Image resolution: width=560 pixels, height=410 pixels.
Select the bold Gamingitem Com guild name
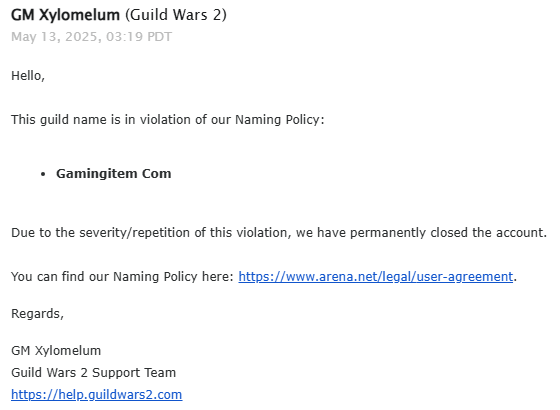(x=114, y=174)
